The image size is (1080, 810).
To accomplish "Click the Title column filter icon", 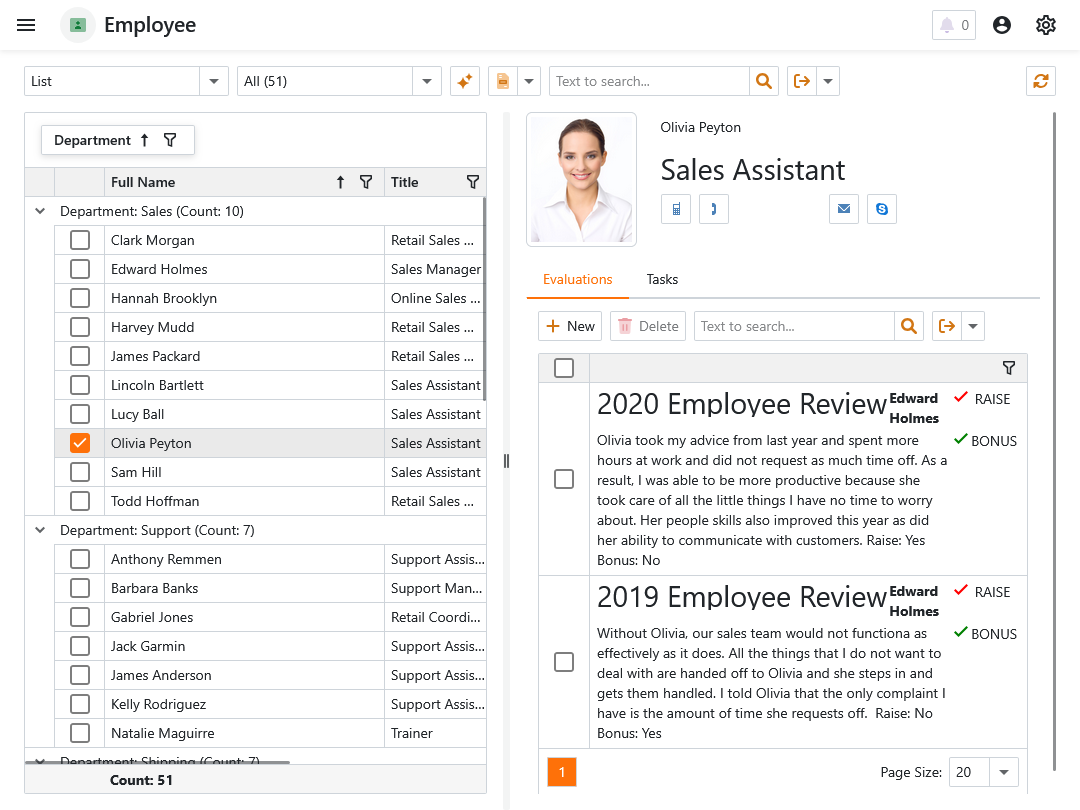I will [x=473, y=182].
